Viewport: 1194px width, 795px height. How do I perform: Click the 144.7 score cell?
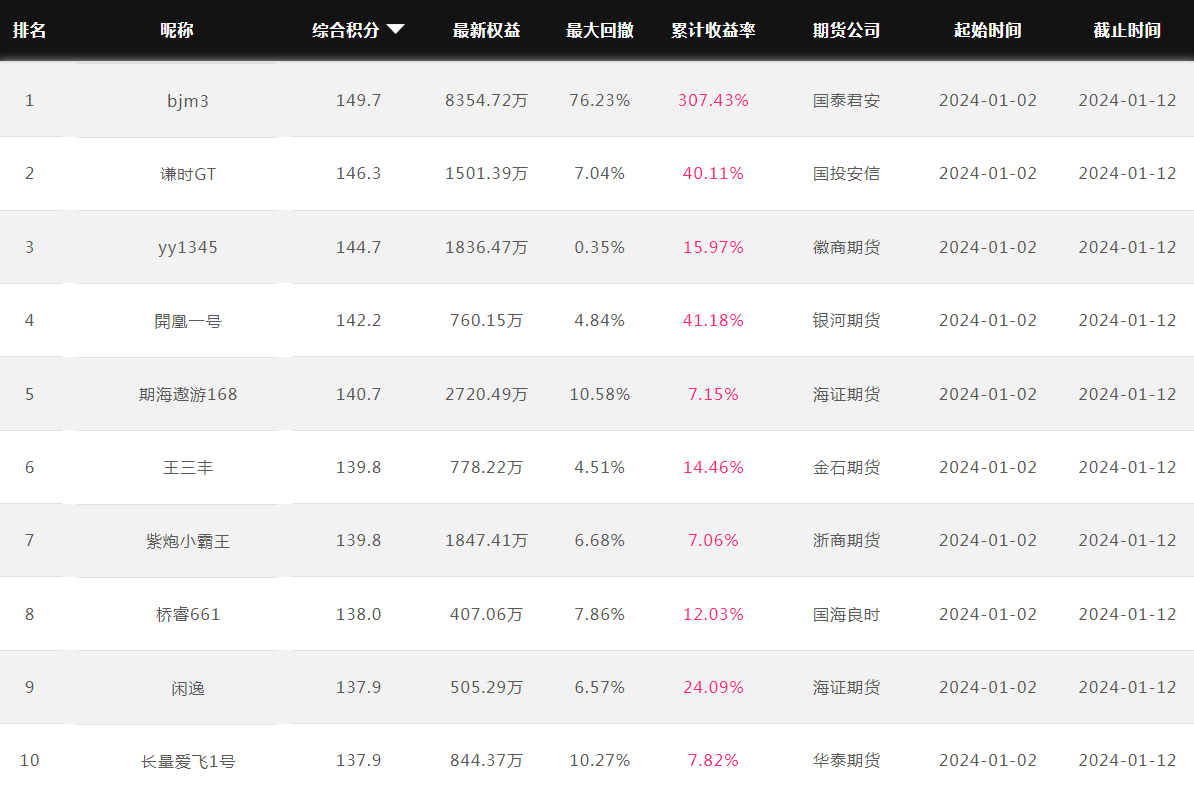(358, 247)
